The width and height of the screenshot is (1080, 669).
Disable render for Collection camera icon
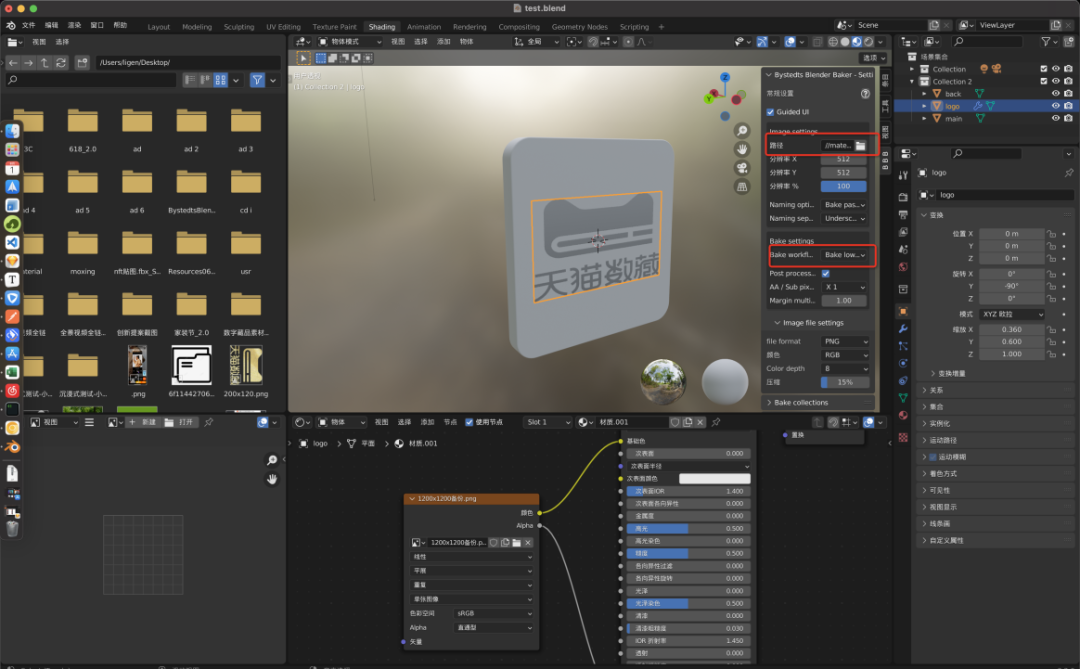tap(1068, 69)
